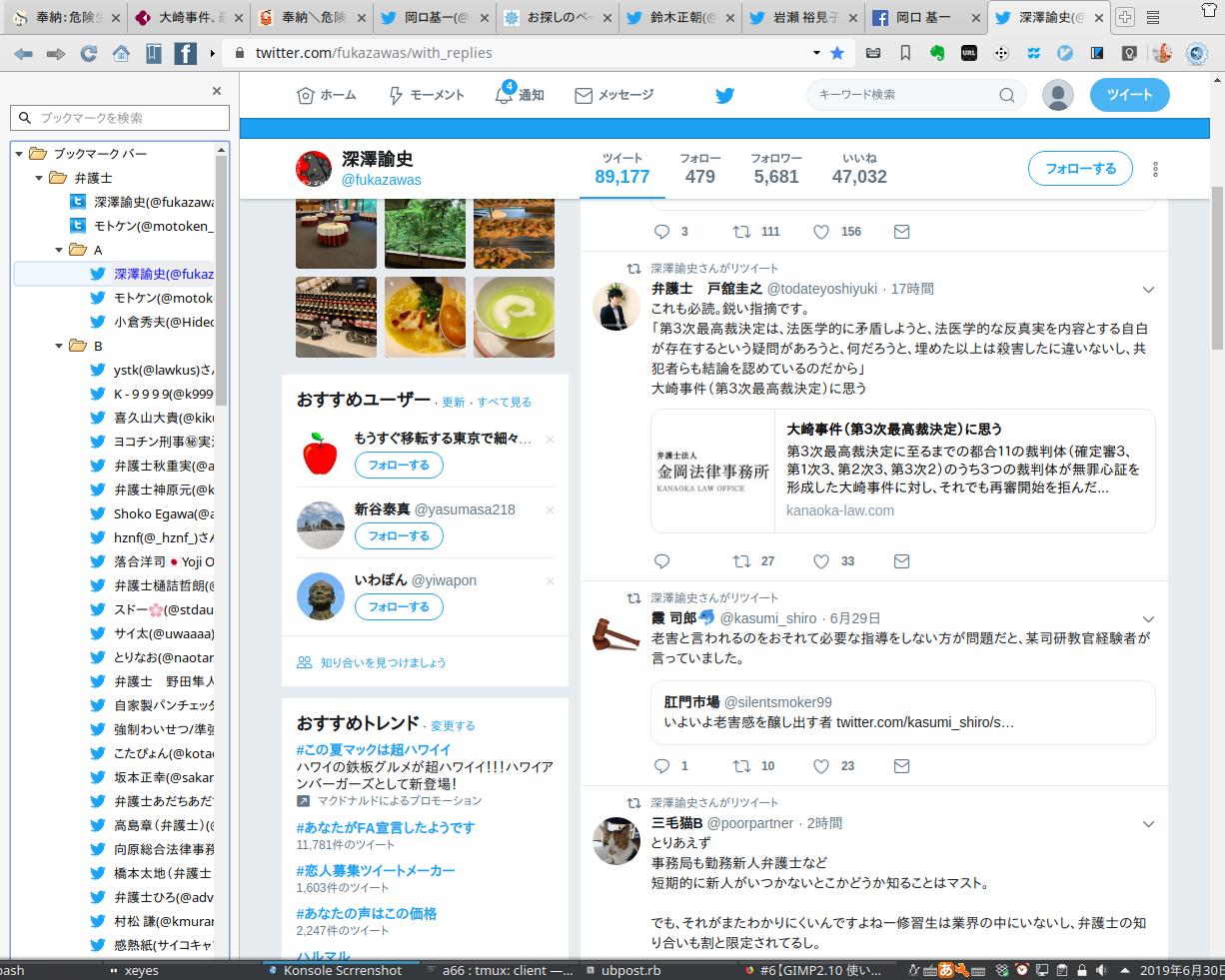This screenshot has width=1225, height=980.
Task: Go to Twitter ホーム
Action: coord(327,95)
